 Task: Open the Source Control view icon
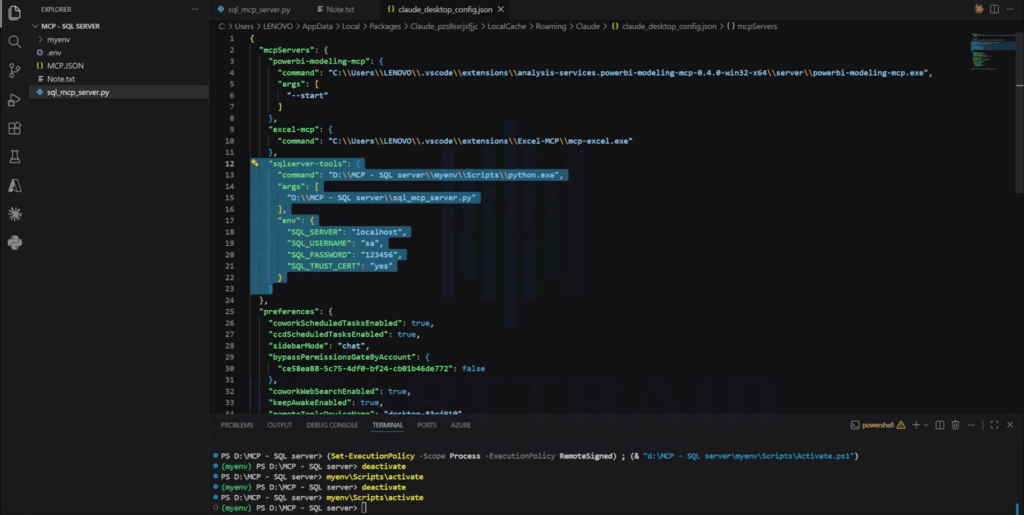[14, 70]
